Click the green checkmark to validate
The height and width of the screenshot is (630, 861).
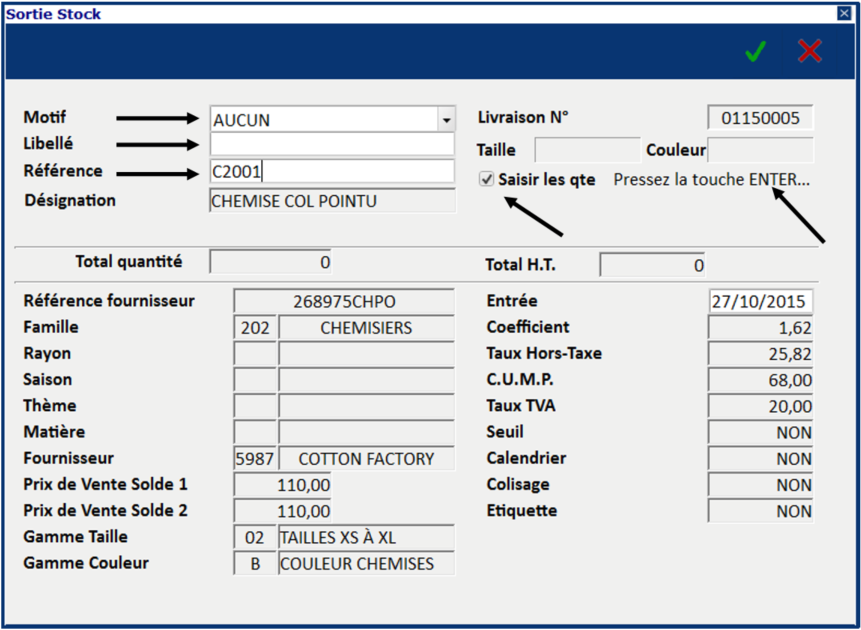[x=755, y=51]
